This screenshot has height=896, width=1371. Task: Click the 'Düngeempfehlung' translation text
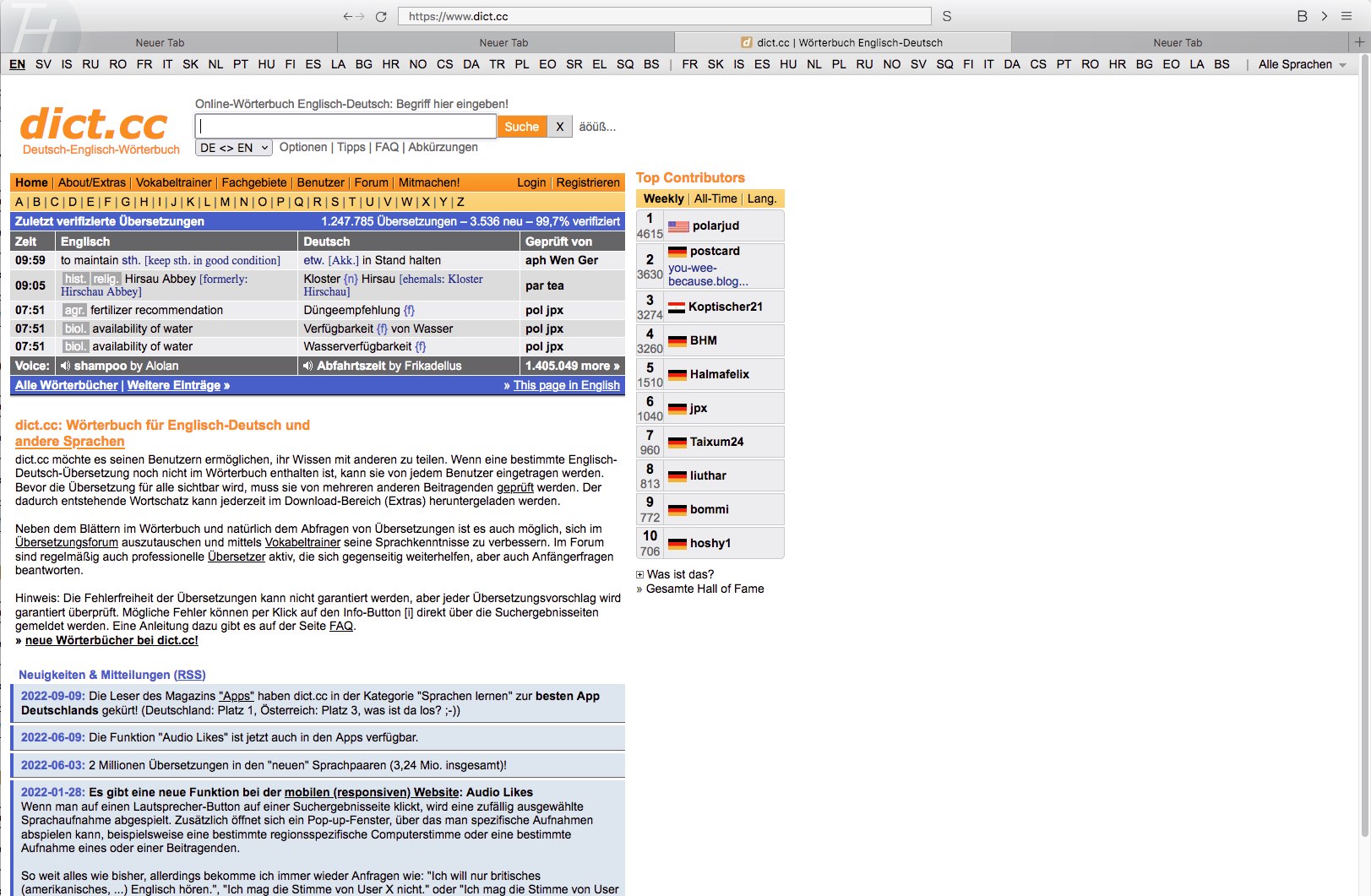coord(351,310)
